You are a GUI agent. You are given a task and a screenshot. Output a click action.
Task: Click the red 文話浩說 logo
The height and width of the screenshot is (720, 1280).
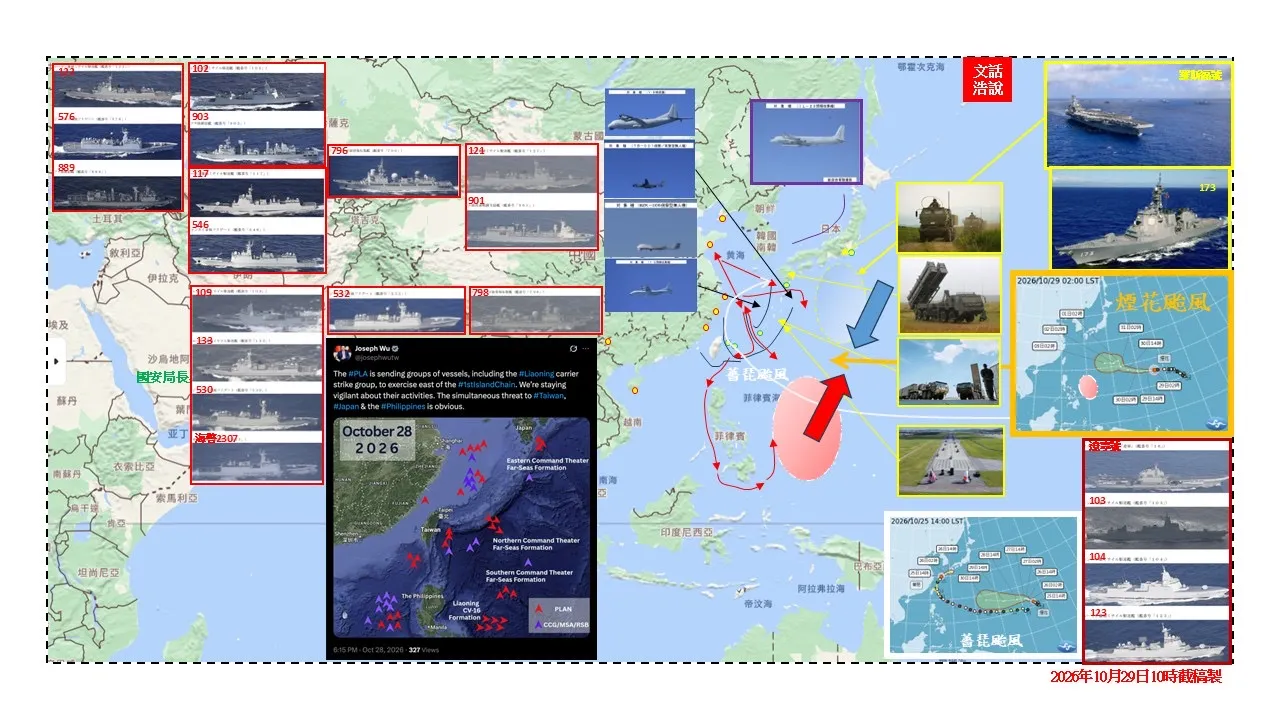tap(987, 81)
